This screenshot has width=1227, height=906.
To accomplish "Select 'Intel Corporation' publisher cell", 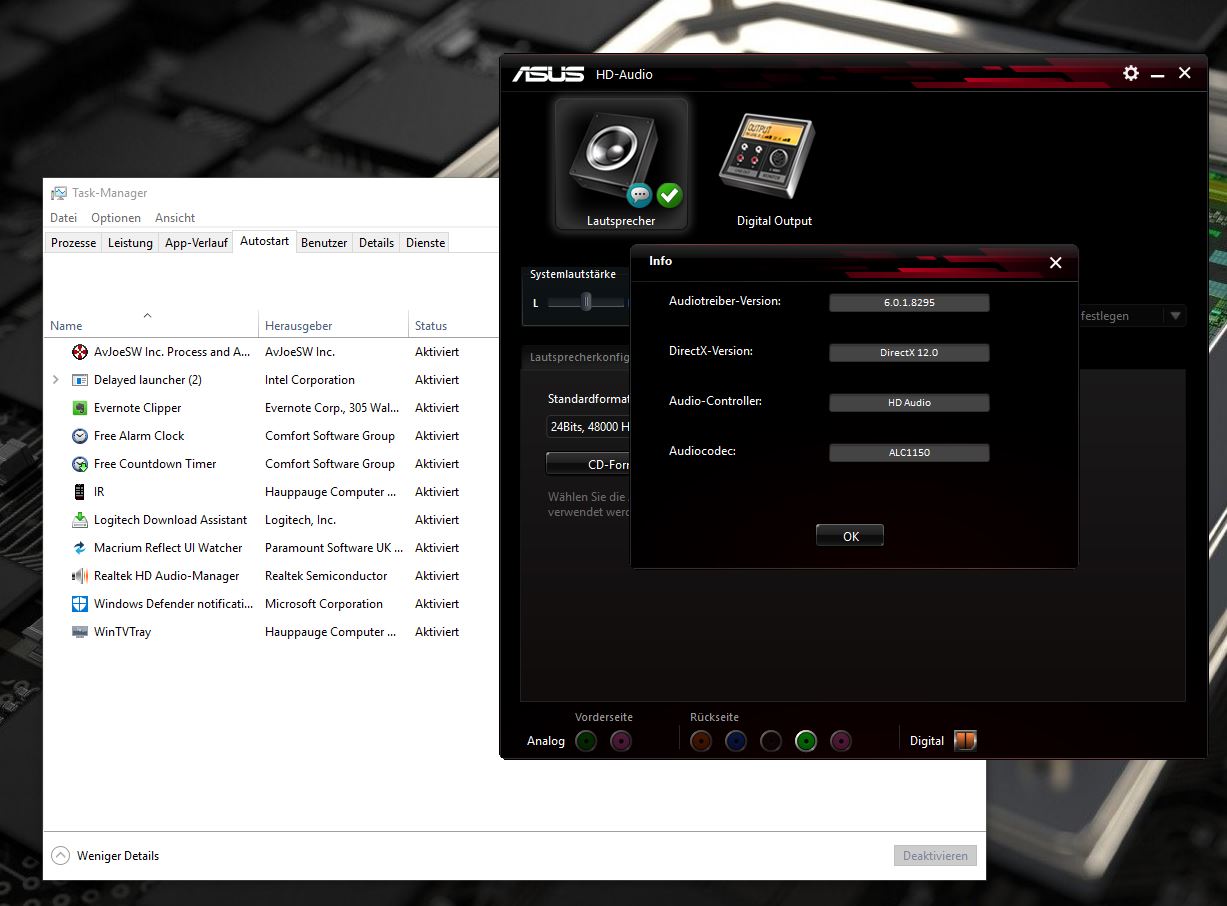I will (x=310, y=380).
